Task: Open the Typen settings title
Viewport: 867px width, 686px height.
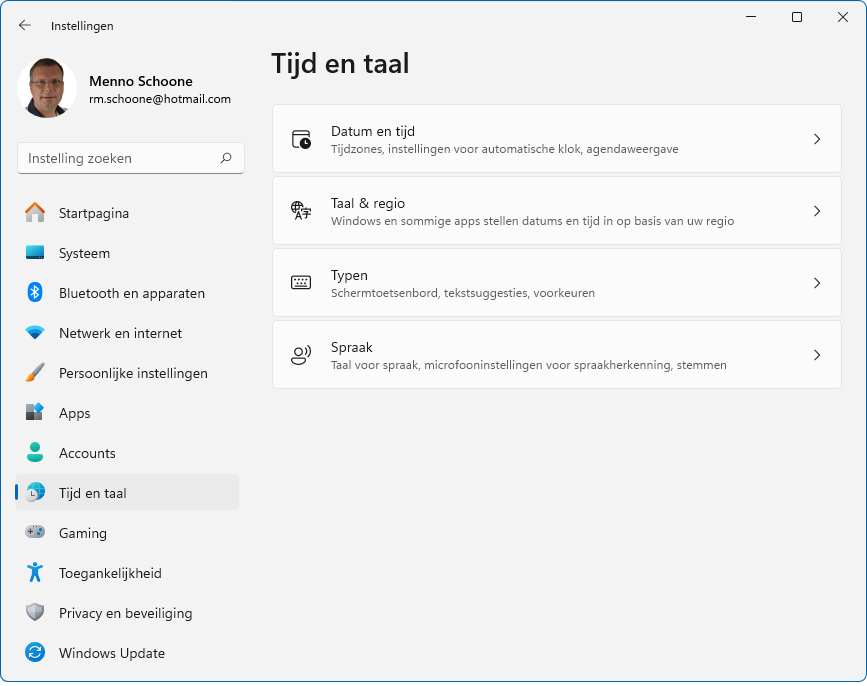Action: [x=349, y=275]
